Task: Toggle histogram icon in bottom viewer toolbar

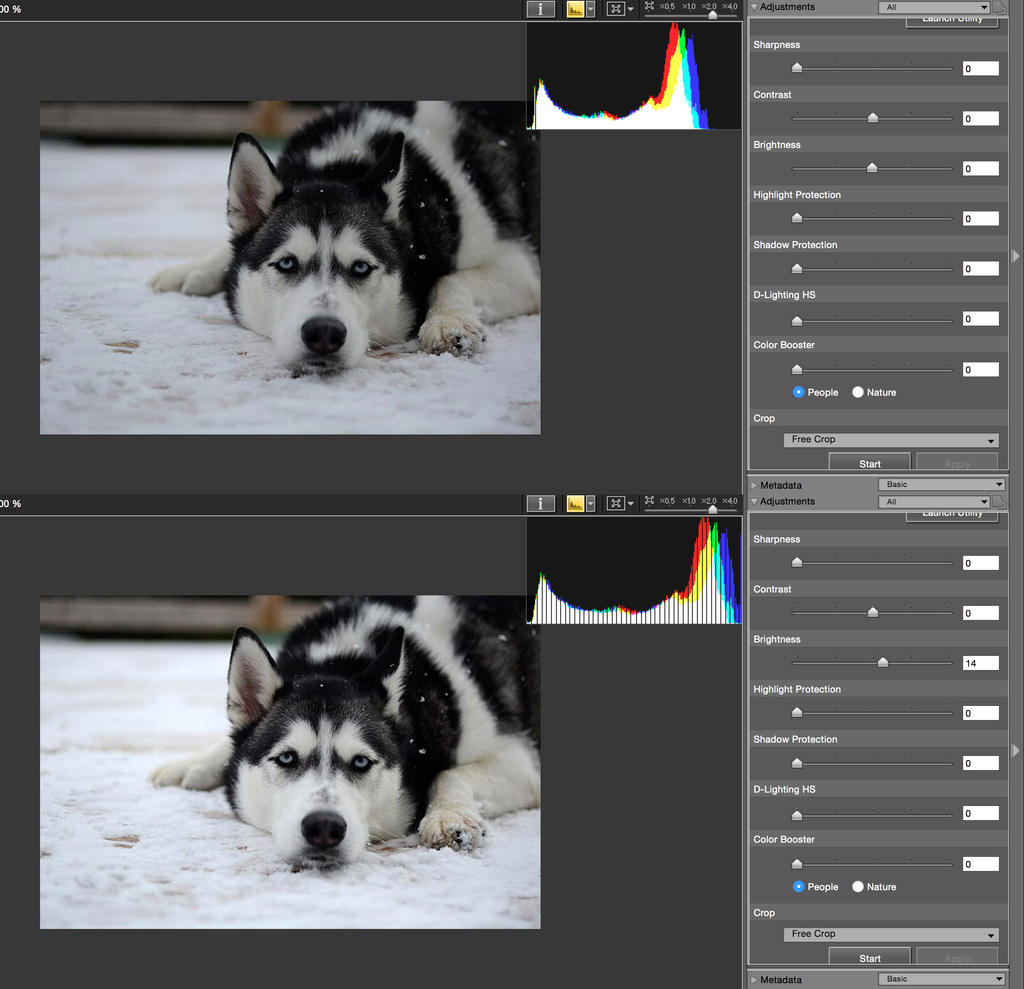Action: click(x=575, y=503)
